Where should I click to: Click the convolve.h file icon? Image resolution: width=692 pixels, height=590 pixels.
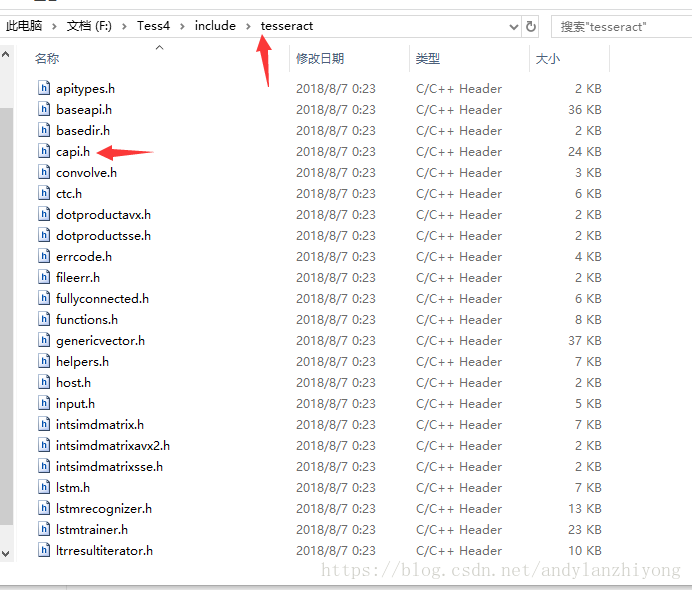click(x=44, y=172)
